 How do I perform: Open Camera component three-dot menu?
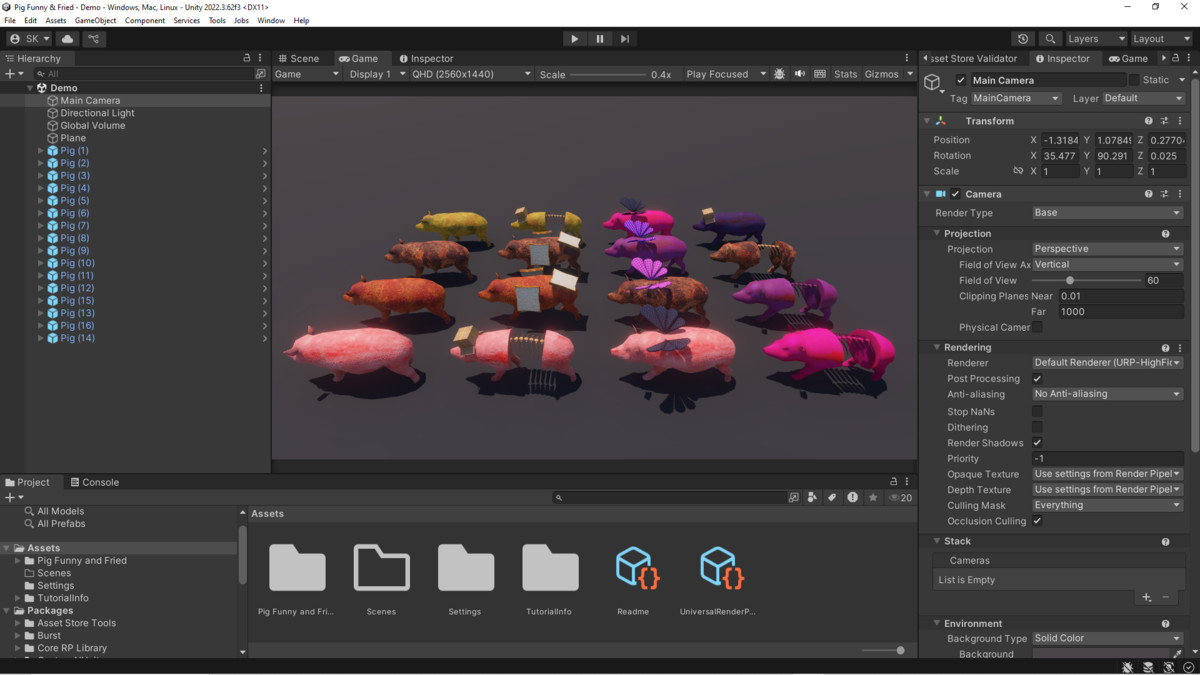(1180, 194)
